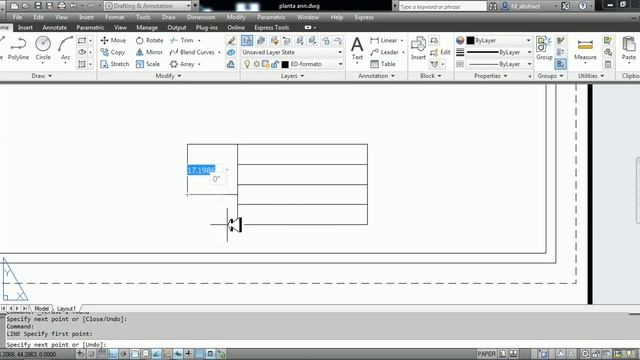Switch to the Annotate ribbon tab
This screenshot has width=640, height=360.
pos(54,27)
